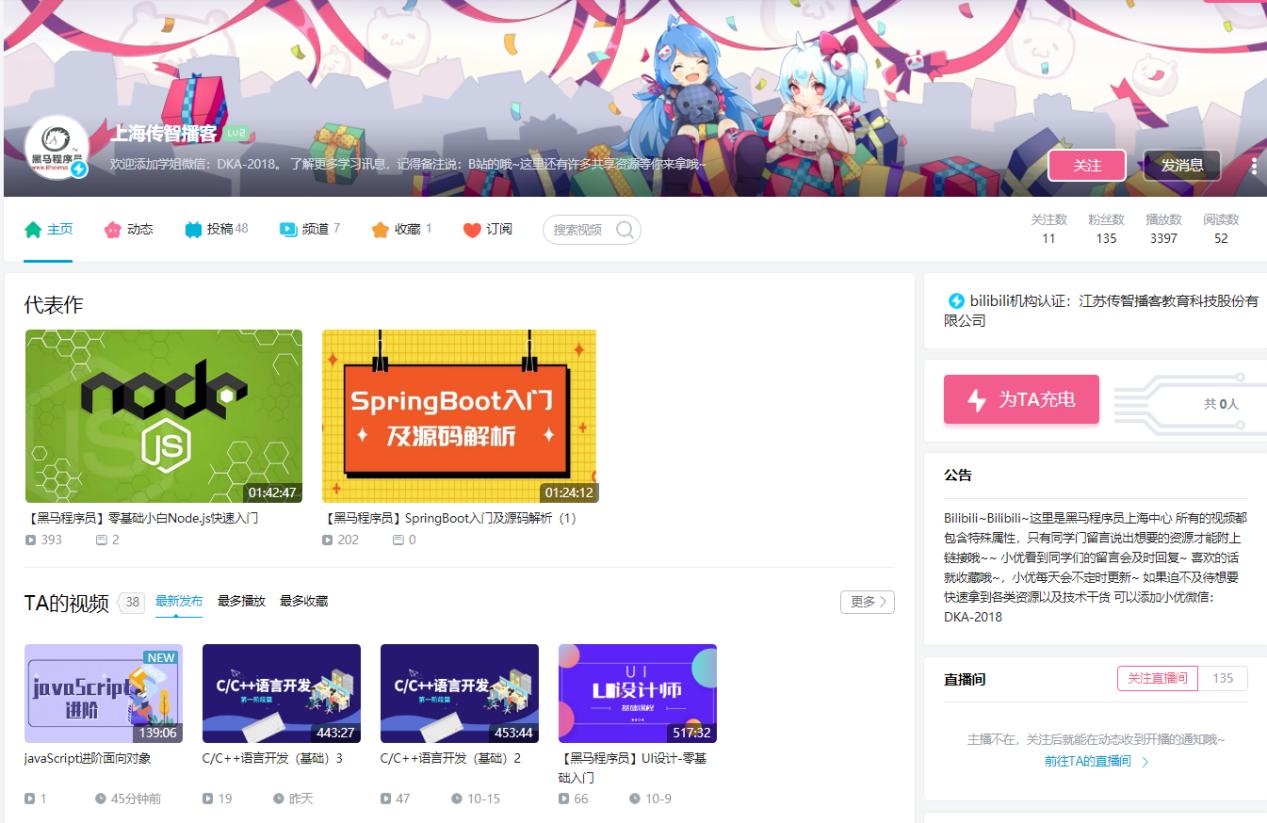The image size is (1267, 823).
Task: Click the 关注 follow button
Action: click(x=1087, y=165)
